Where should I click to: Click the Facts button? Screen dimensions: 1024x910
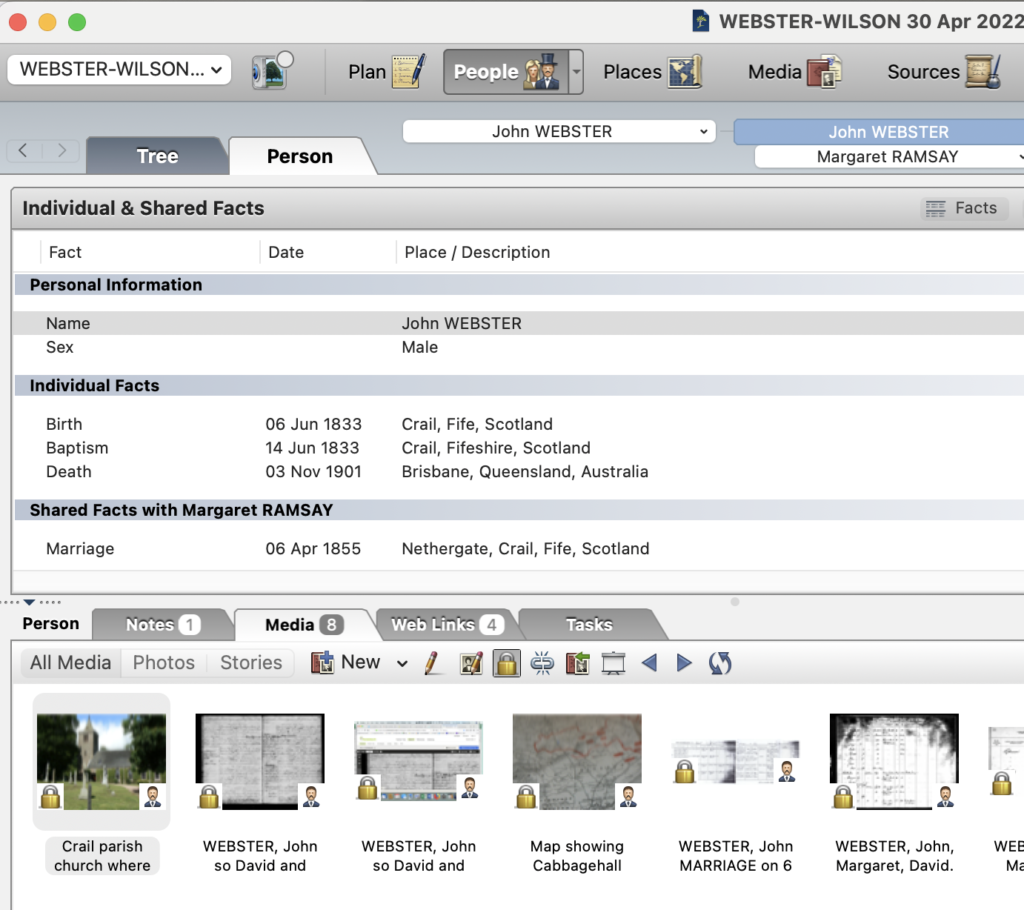(x=962, y=208)
